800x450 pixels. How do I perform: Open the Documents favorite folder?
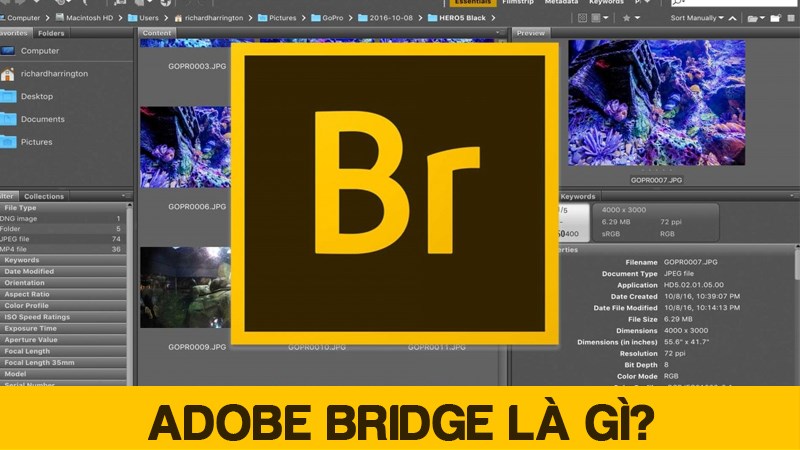click(x=42, y=119)
